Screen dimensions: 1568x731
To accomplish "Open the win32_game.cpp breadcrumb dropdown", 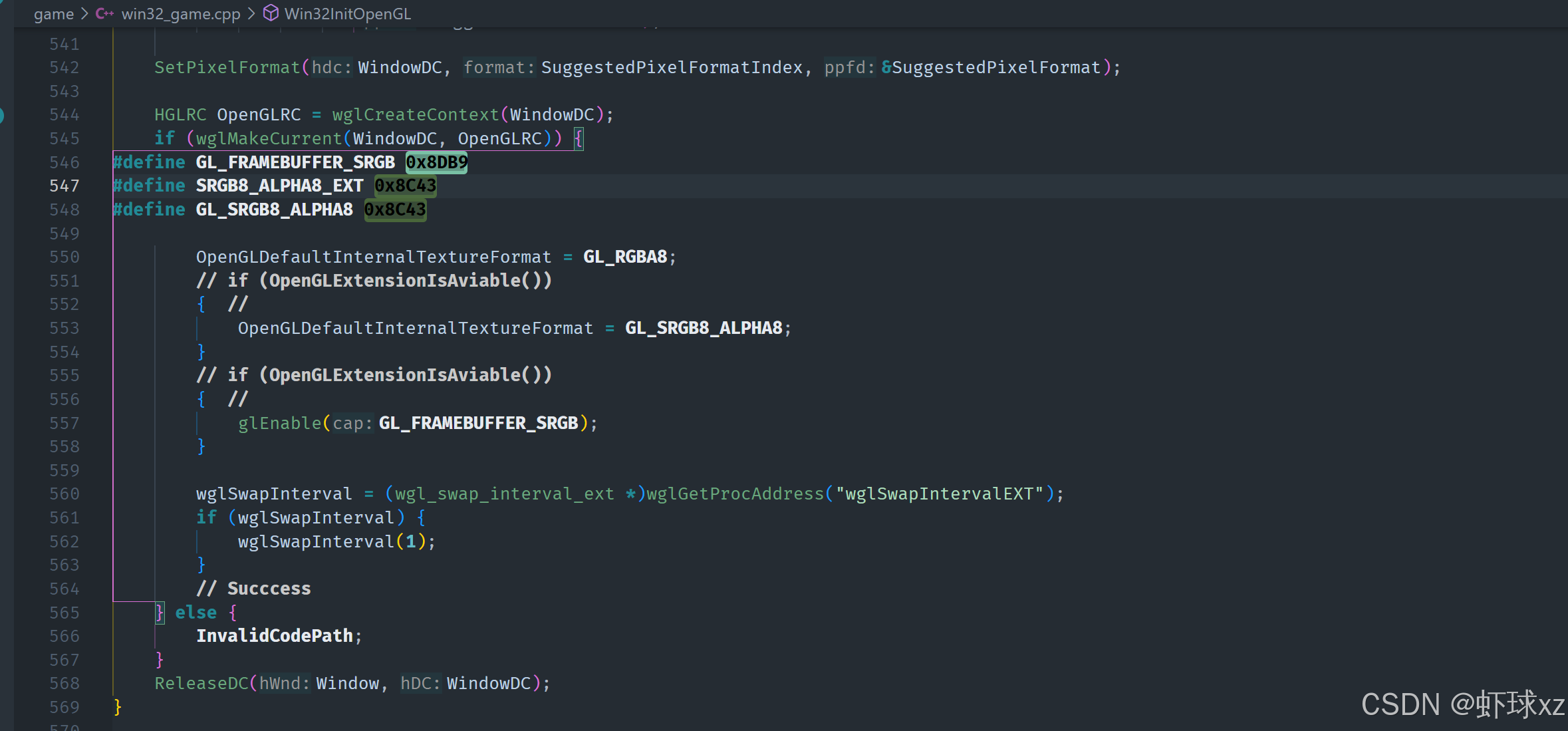I will click(180, 14).
